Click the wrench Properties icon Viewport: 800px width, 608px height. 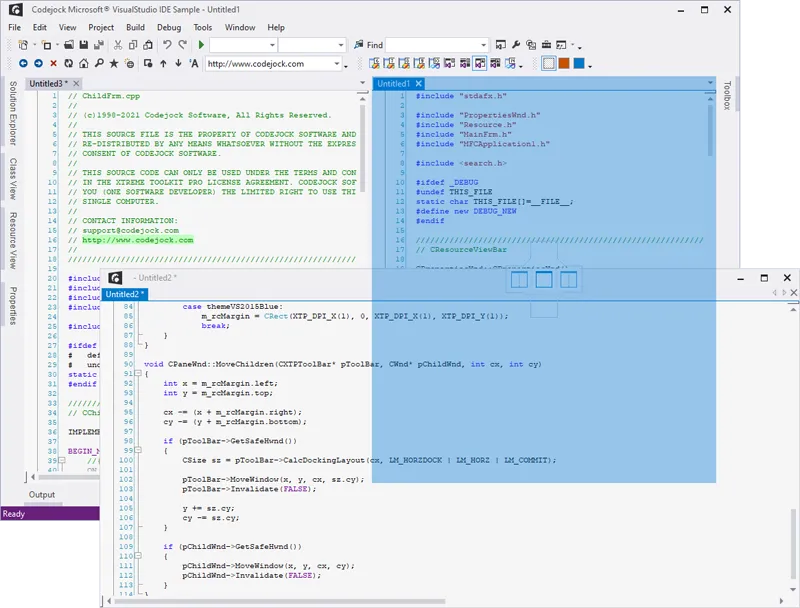516,45
